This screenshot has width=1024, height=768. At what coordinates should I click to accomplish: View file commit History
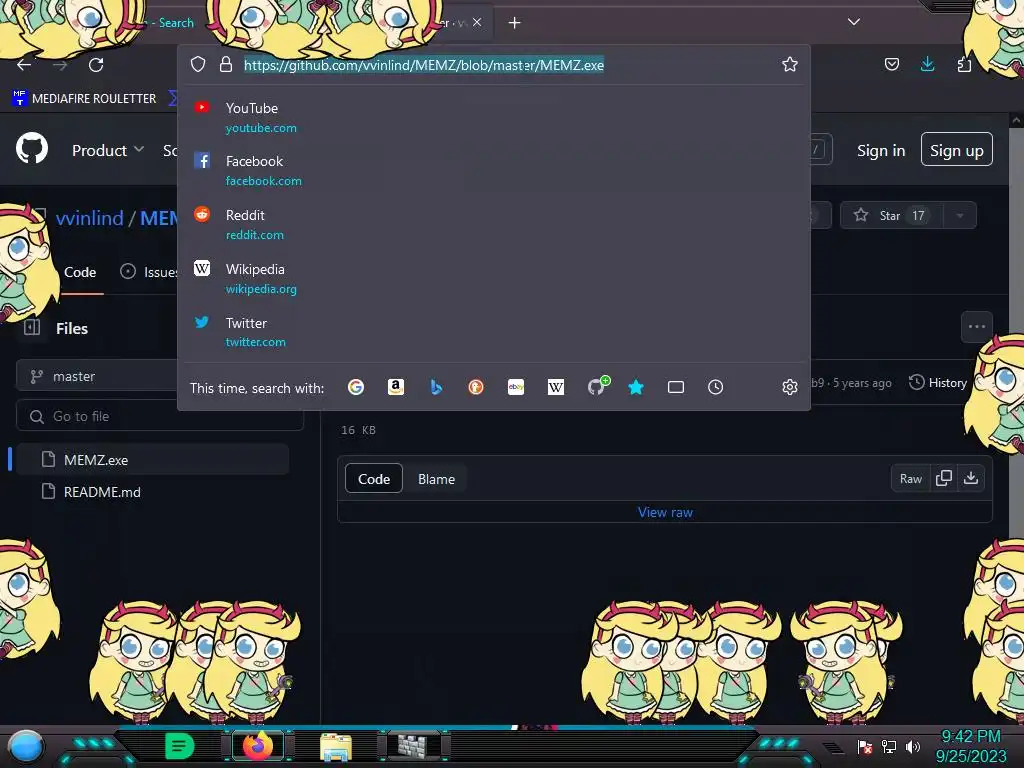point(938,383)
